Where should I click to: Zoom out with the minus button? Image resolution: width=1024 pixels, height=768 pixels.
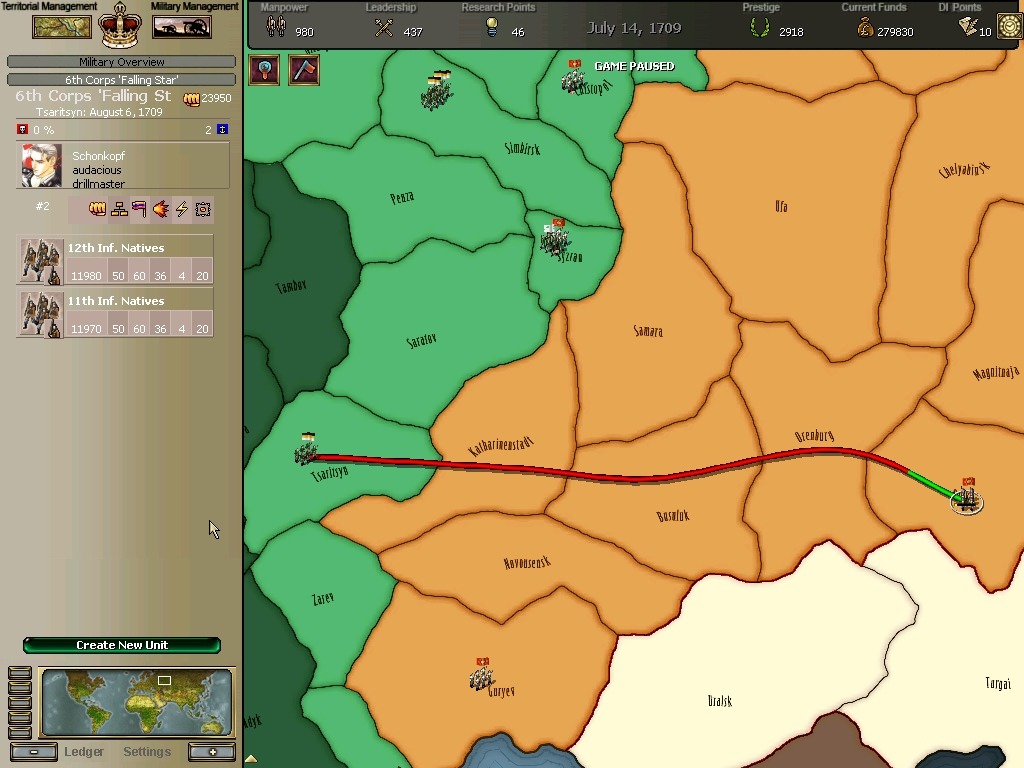tap(33, 752)
